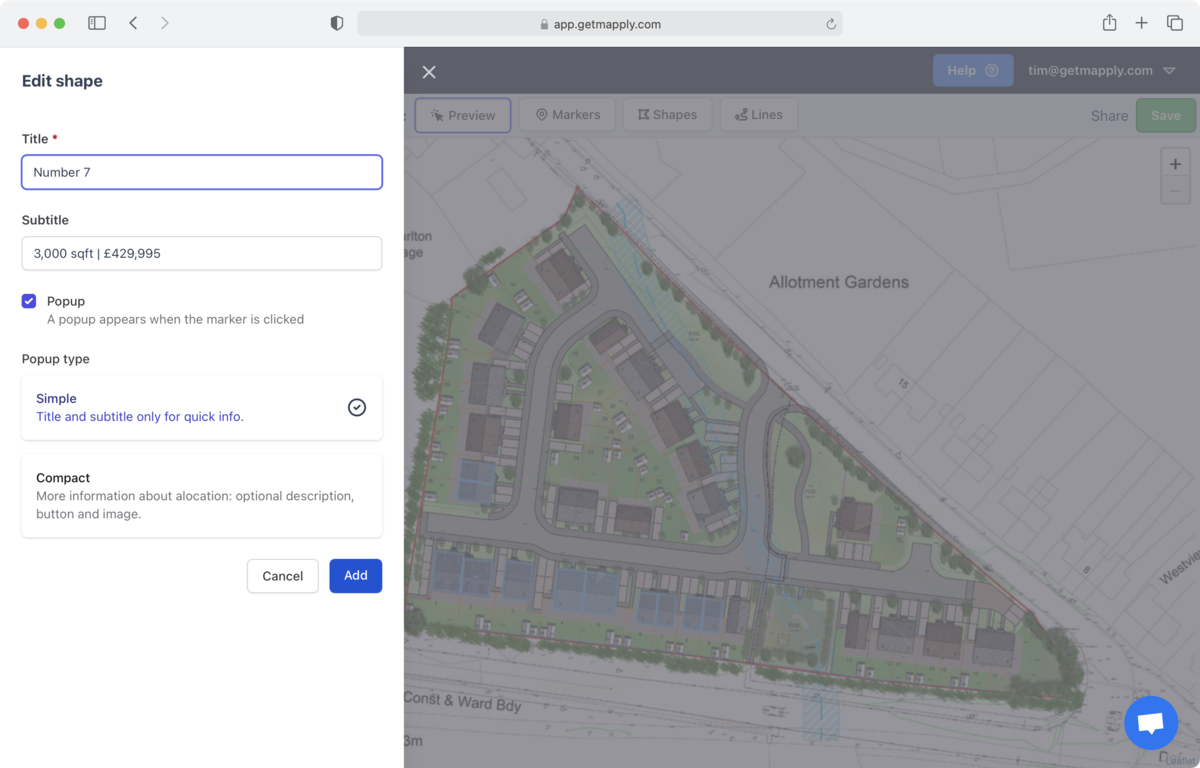Click the Share button

pyautogui.click(x=1109, y=115)
